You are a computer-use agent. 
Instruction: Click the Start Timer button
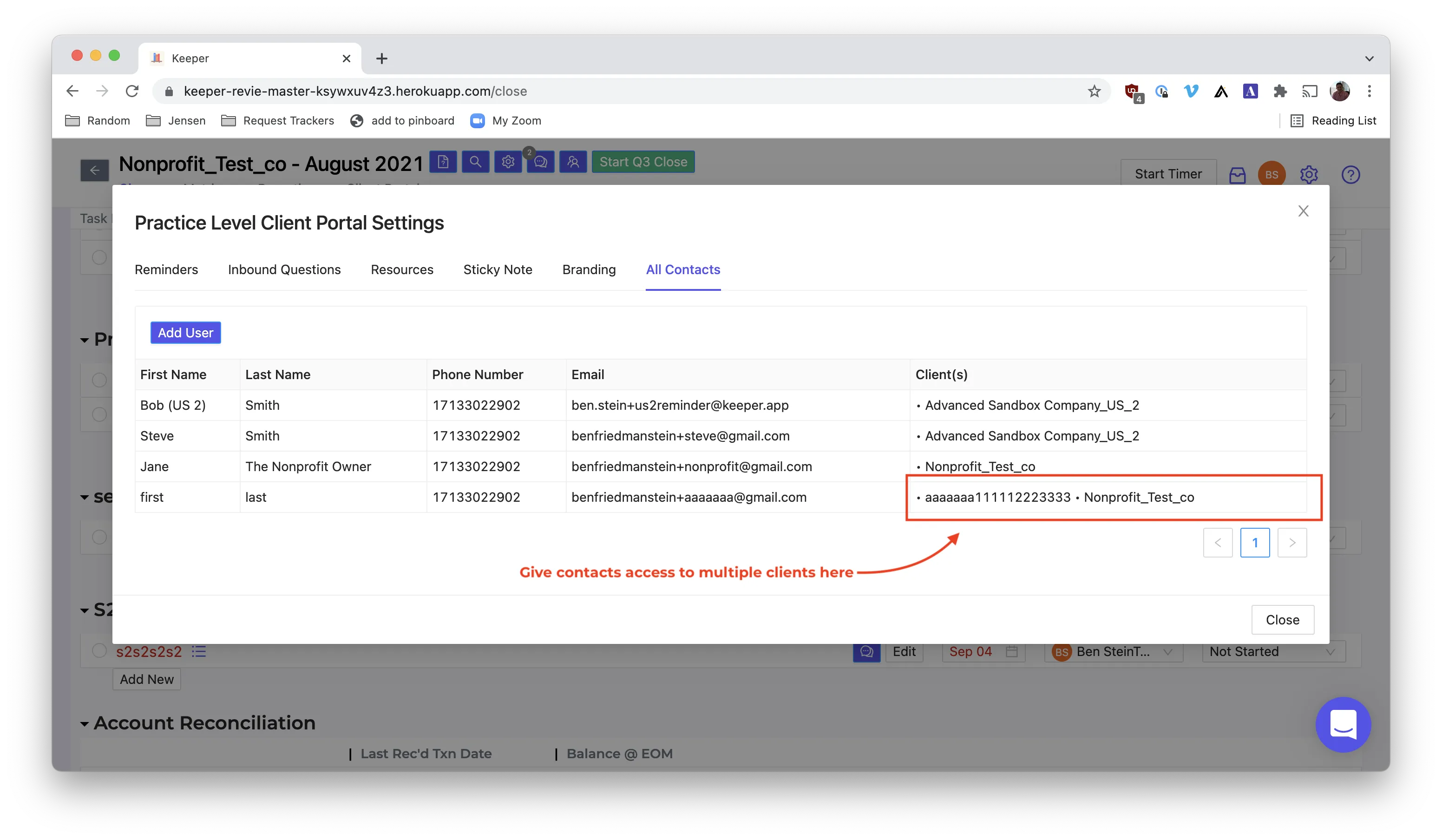pos(1168,173)
